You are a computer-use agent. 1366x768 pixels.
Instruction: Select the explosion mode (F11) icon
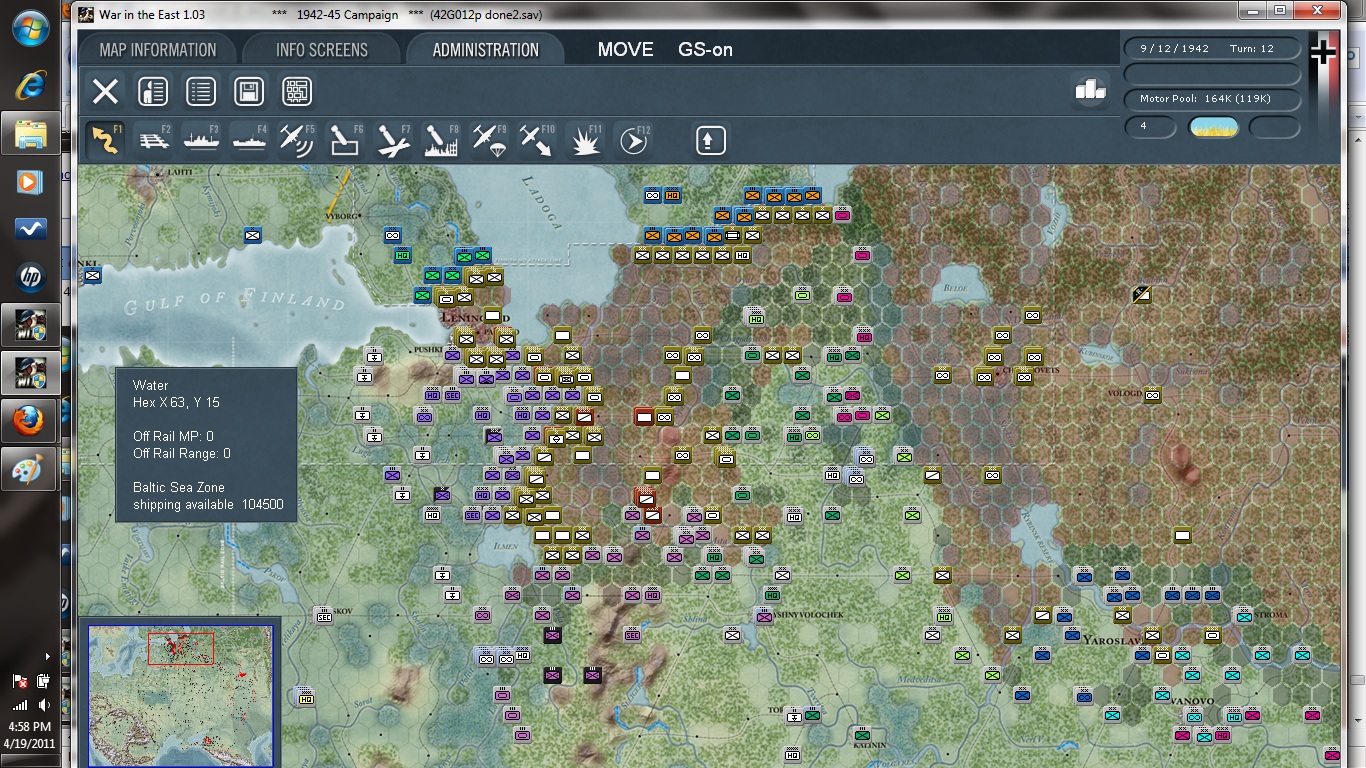coord(585,140)
